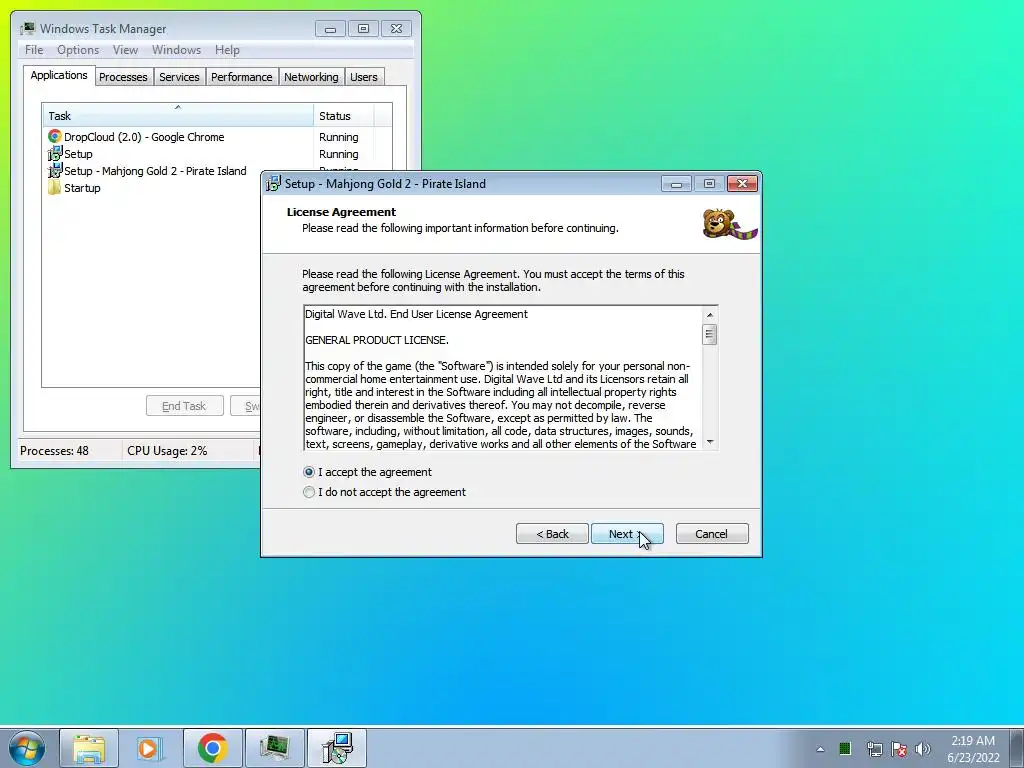This screenshot has height=768, width=1024.
Task: Click the installer icon next to Setup task
Action: click(x=55, y=154)
